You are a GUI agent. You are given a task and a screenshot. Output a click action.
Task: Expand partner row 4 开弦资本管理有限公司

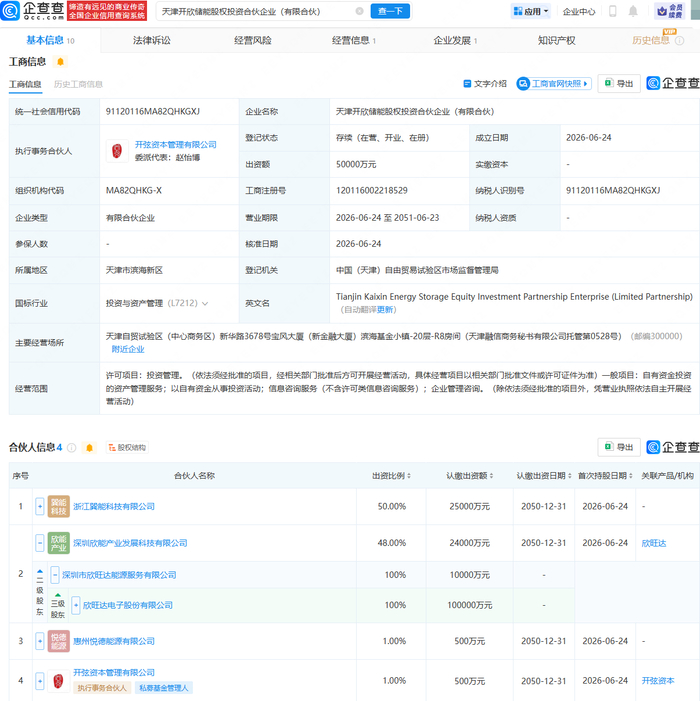(40, 680)
